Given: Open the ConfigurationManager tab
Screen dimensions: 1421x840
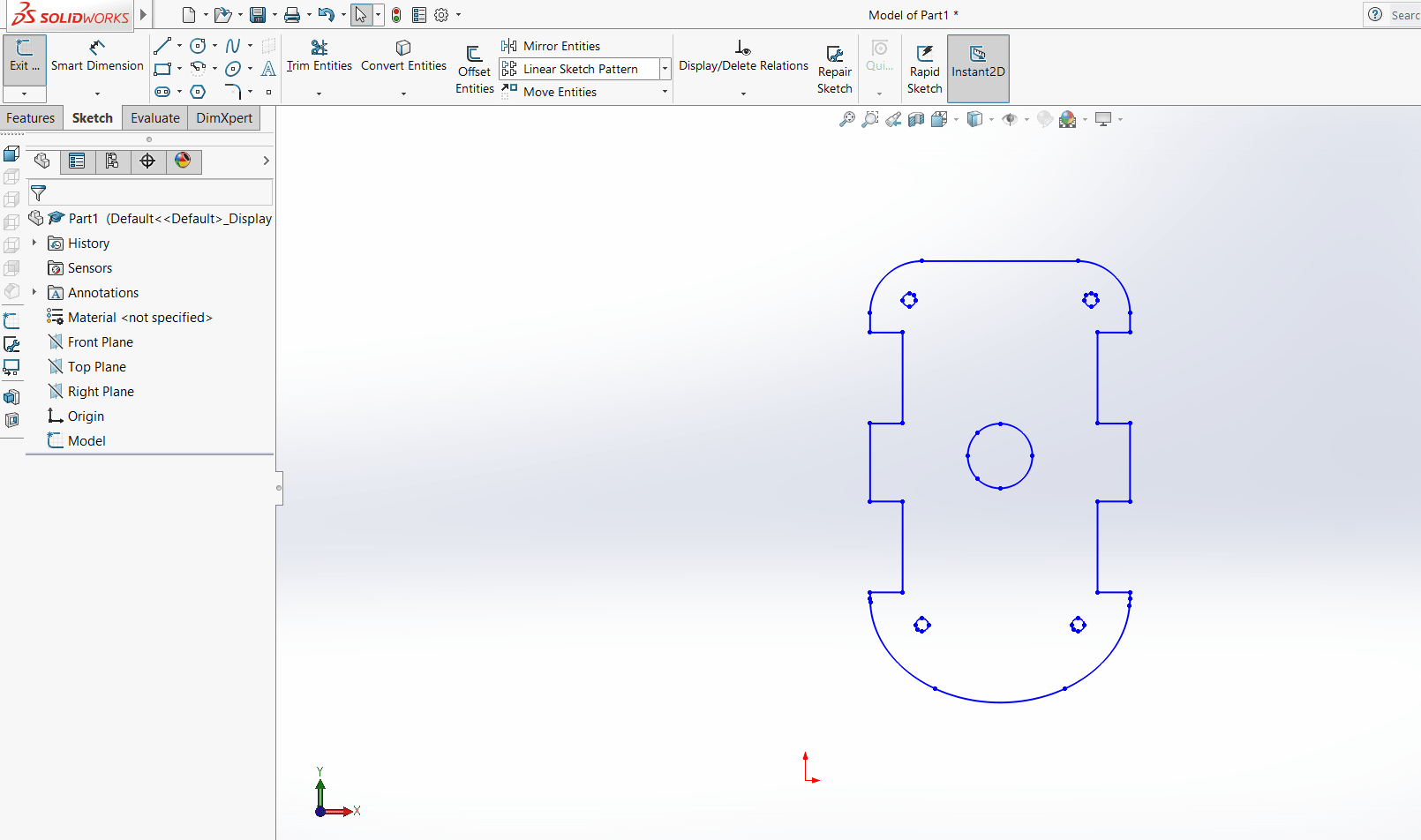Looking at the screenshot, I should [x=112, y=161].
